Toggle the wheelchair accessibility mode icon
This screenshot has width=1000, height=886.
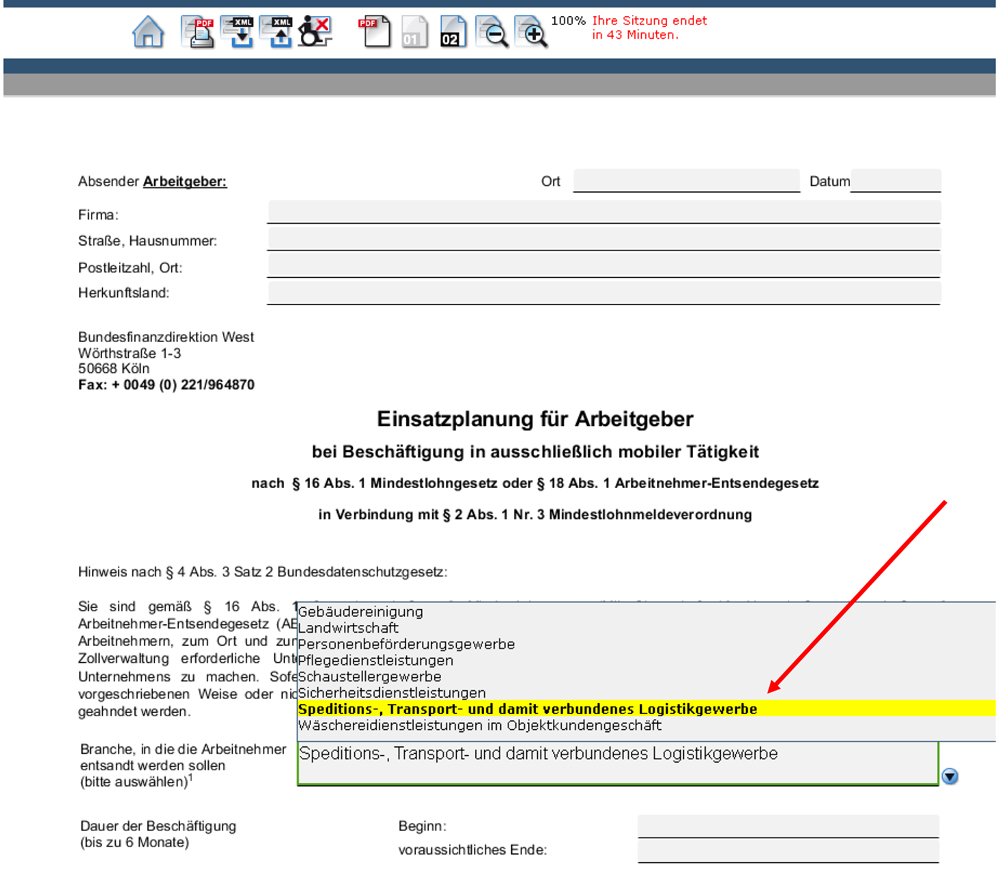coord(315,33)
